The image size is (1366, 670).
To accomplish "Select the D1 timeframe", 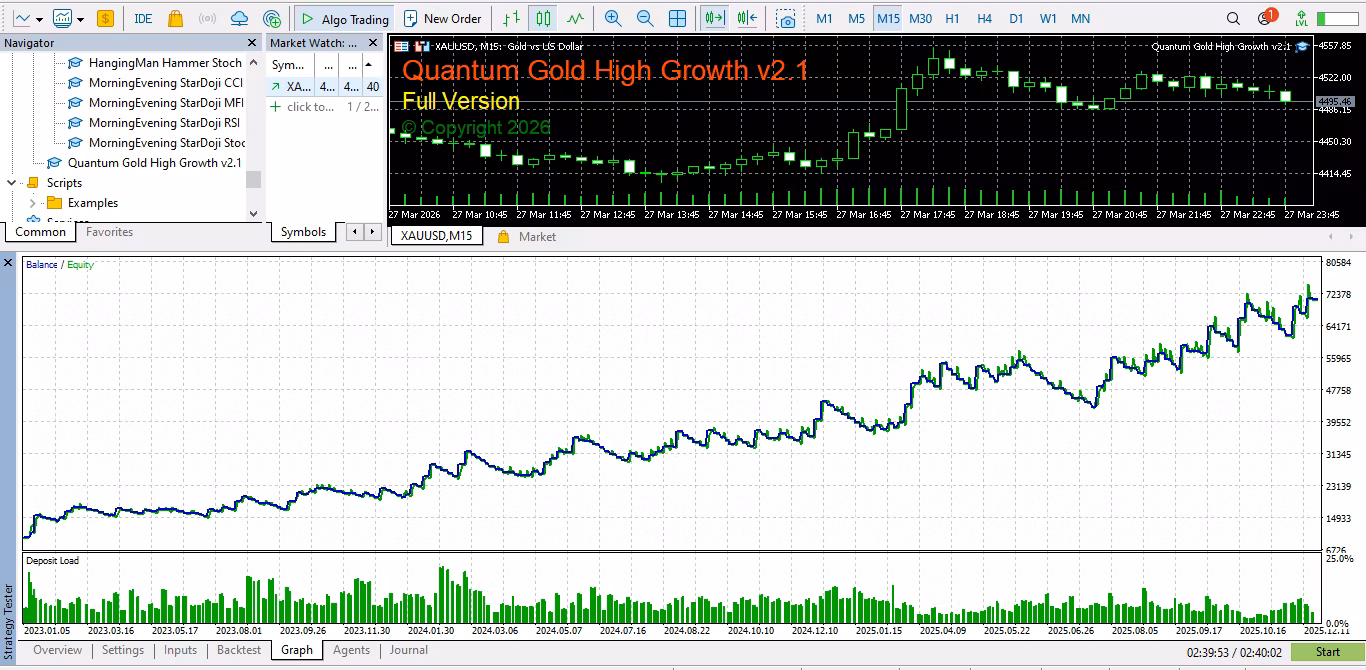I will point(1016,18).
